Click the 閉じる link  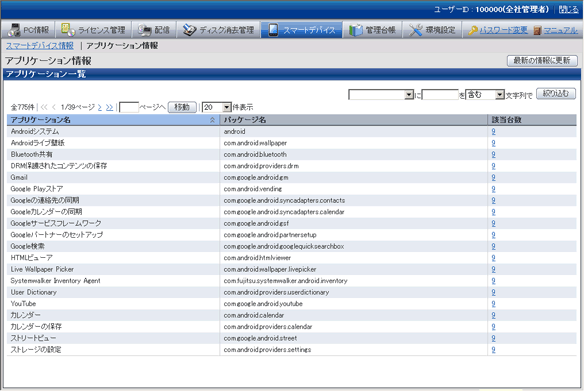[569, 9]
